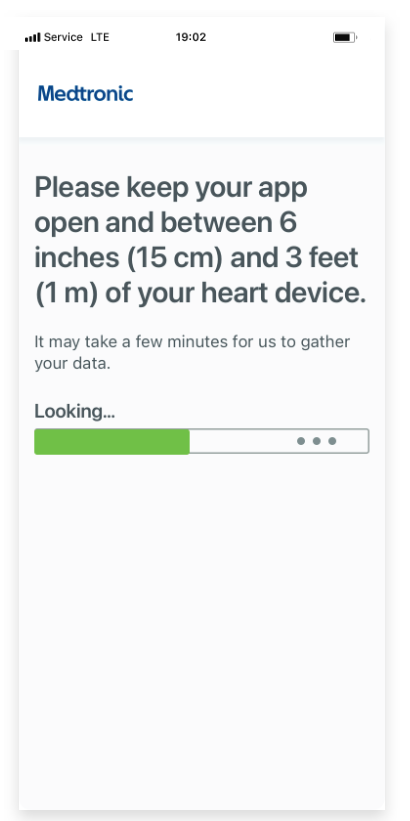Tap the Looking... status label
The image size is (410, 821).
click(75, 412)
